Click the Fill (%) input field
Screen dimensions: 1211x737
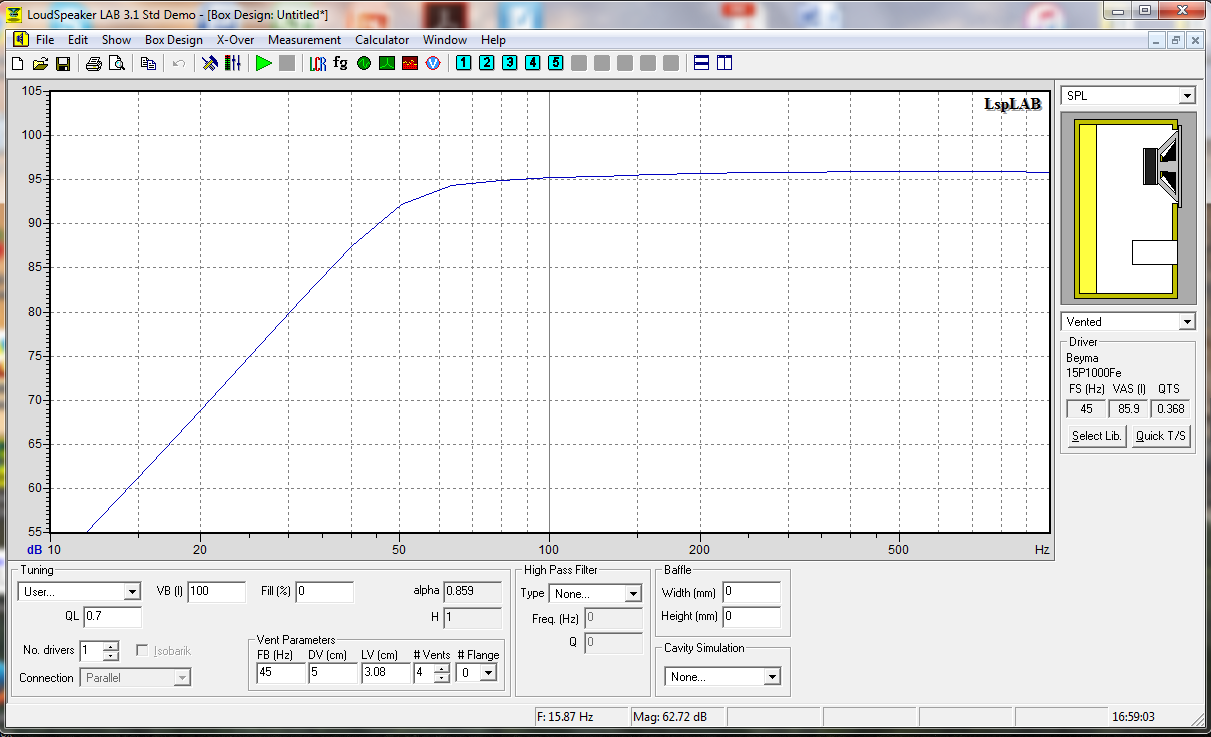324,592
